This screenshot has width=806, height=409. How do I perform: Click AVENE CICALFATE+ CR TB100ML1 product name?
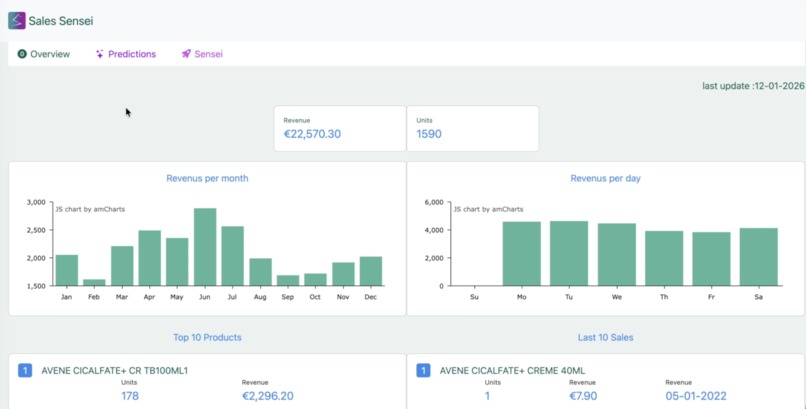115,370
